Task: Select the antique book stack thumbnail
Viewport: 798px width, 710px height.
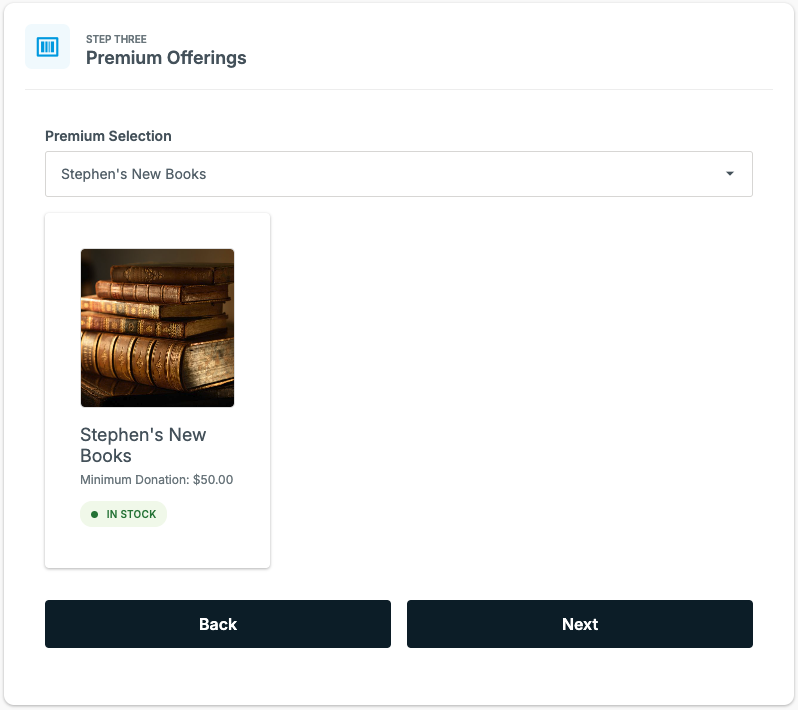Action: point(157,328)
